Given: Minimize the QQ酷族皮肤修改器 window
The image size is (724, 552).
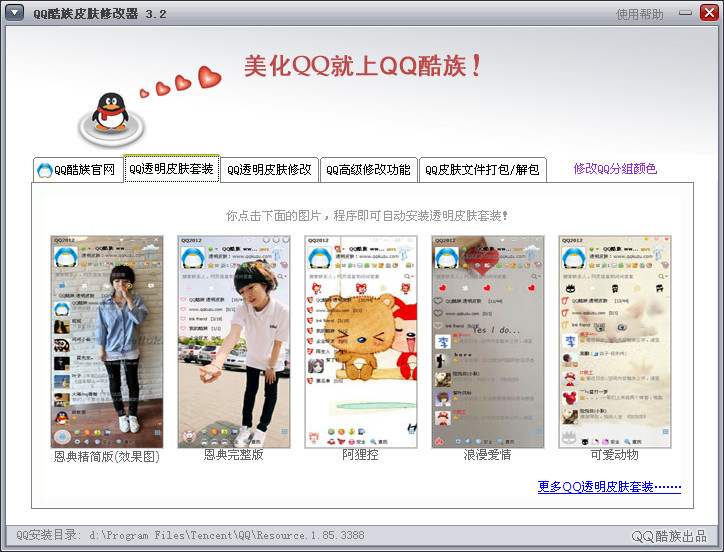Looking at the screenshot, I should pos(685,13).
